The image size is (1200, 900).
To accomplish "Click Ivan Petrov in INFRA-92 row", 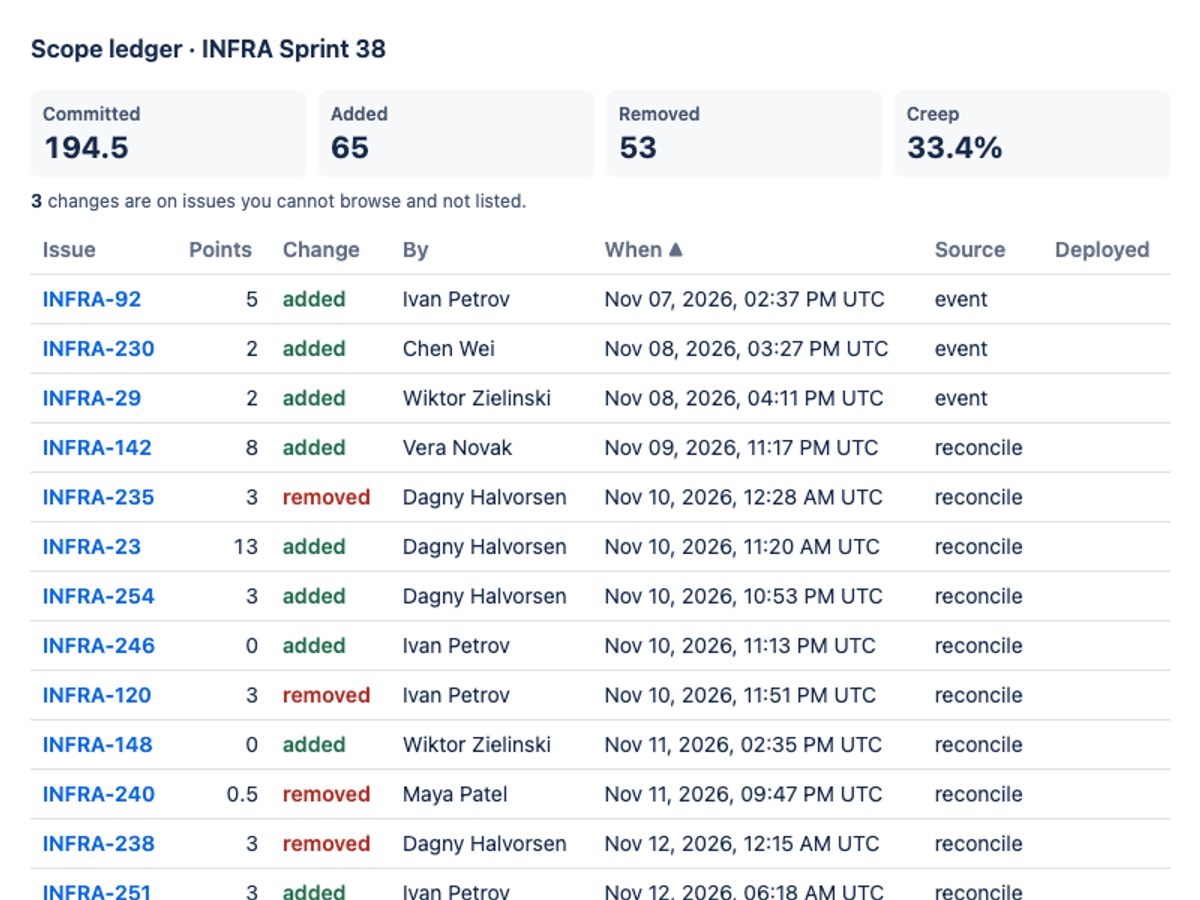I will pyautogui.click(x=456, y=299).
